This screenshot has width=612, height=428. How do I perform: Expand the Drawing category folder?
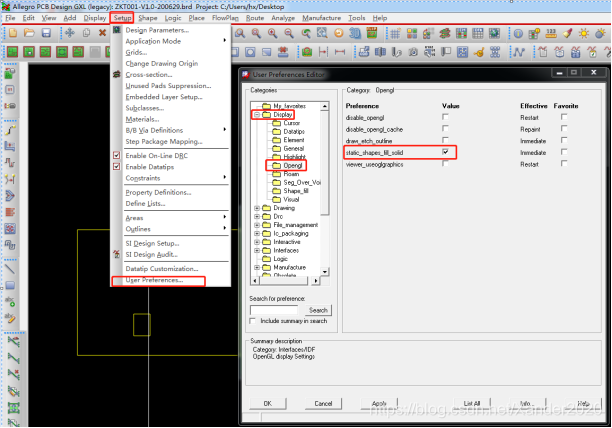pos(257,208)
